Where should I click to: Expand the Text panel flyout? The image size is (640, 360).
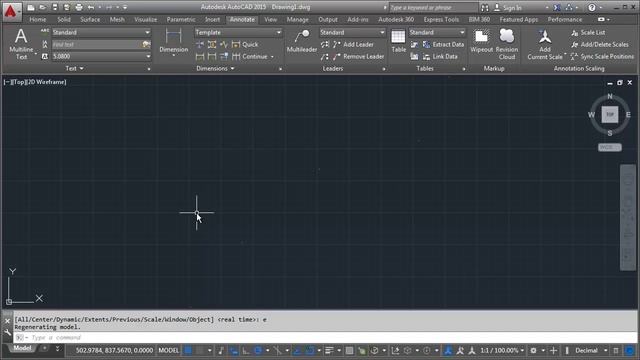(74, 69)
